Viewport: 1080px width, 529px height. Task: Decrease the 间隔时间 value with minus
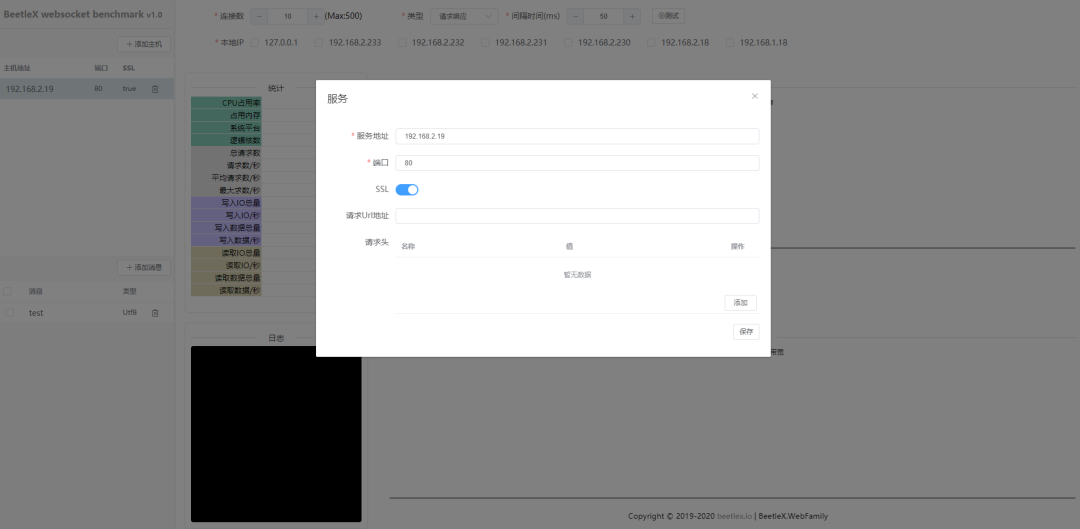[576, 16]
